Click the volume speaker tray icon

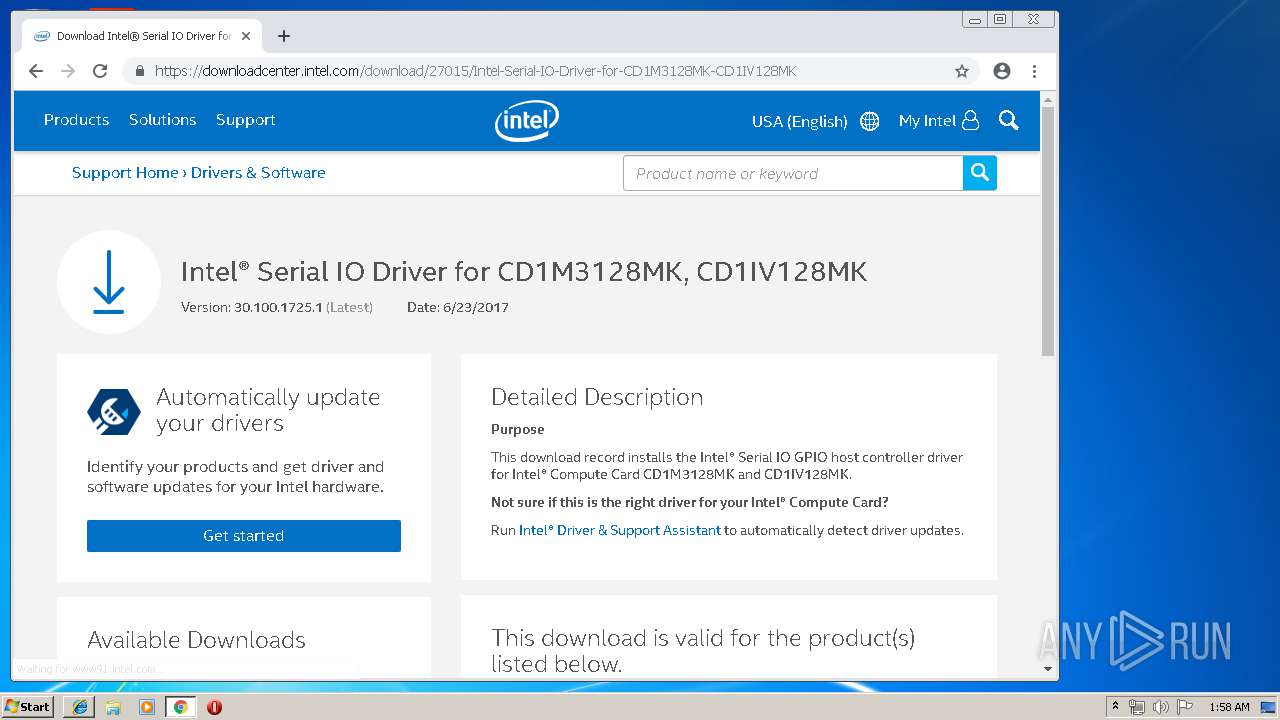point(1160,707)
